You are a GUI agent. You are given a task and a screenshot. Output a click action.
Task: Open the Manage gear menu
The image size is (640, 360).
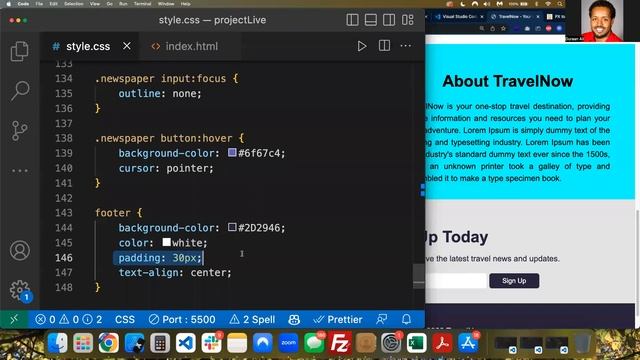[x=20, y=291]
